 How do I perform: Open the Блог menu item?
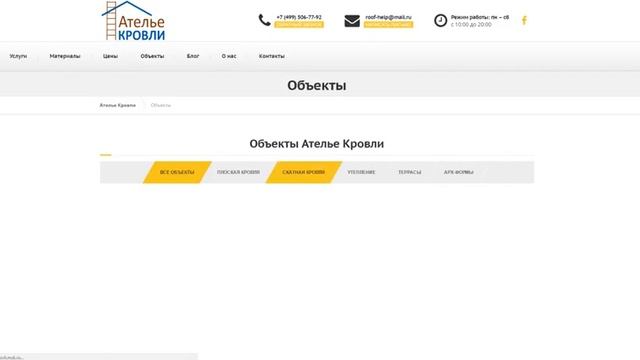click(193, 56)
